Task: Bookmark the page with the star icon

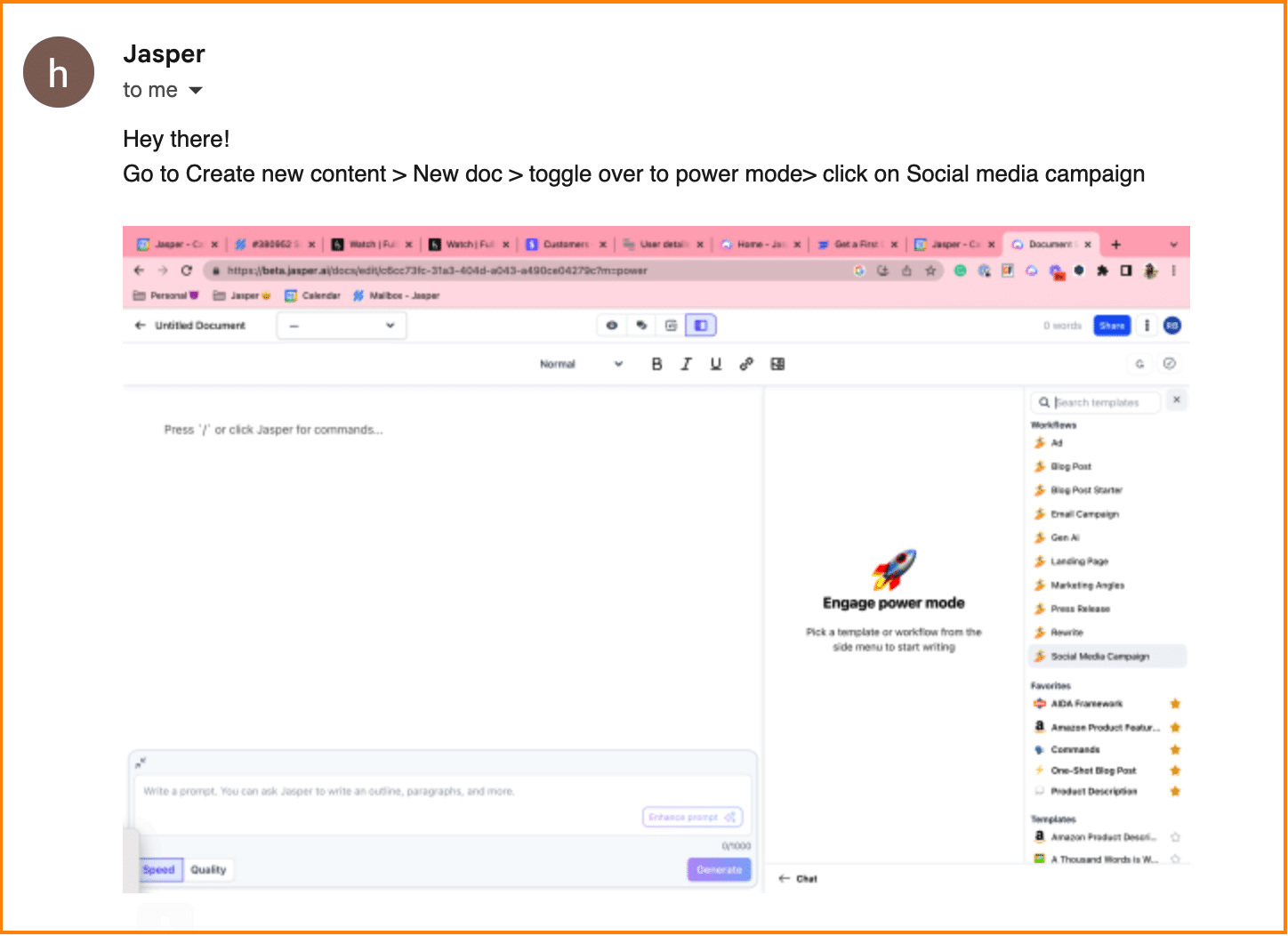Action: [930, 270]
